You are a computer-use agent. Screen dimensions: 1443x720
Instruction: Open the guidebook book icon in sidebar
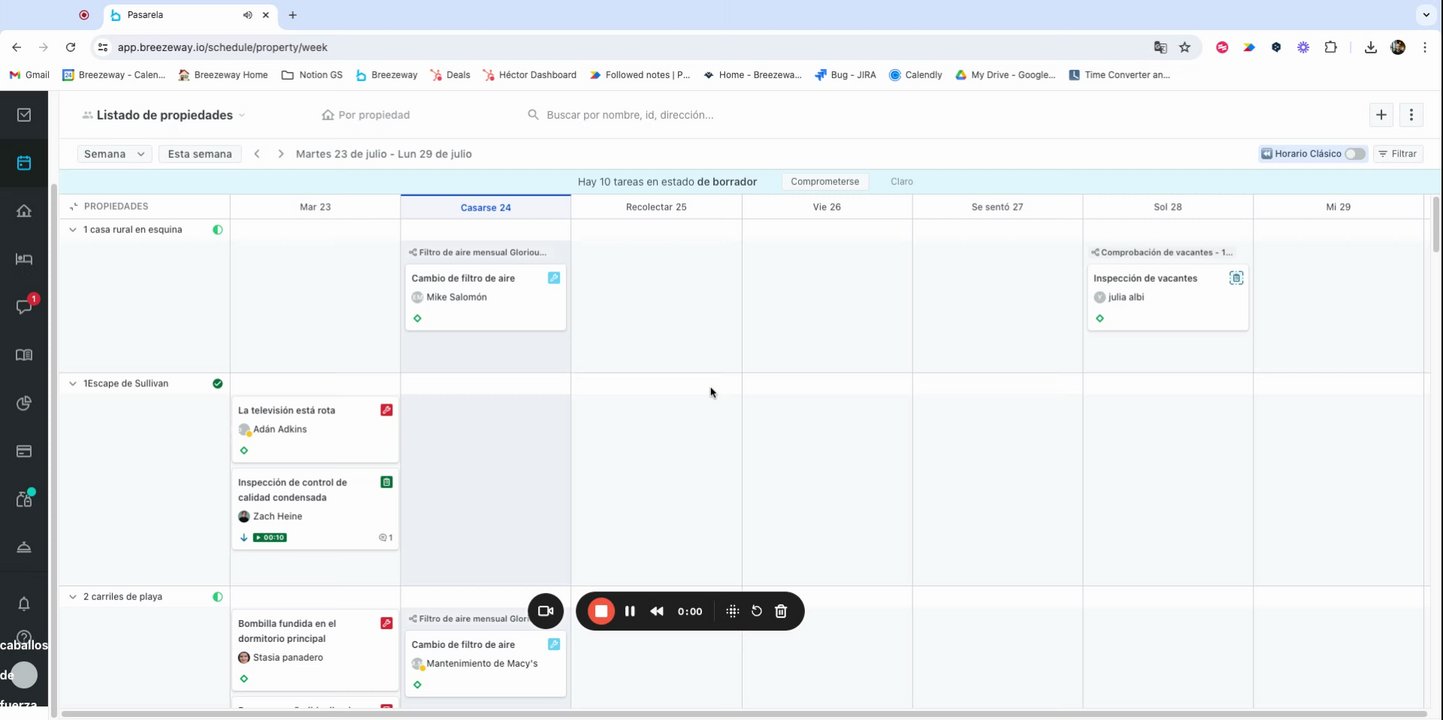pos(24,355)
